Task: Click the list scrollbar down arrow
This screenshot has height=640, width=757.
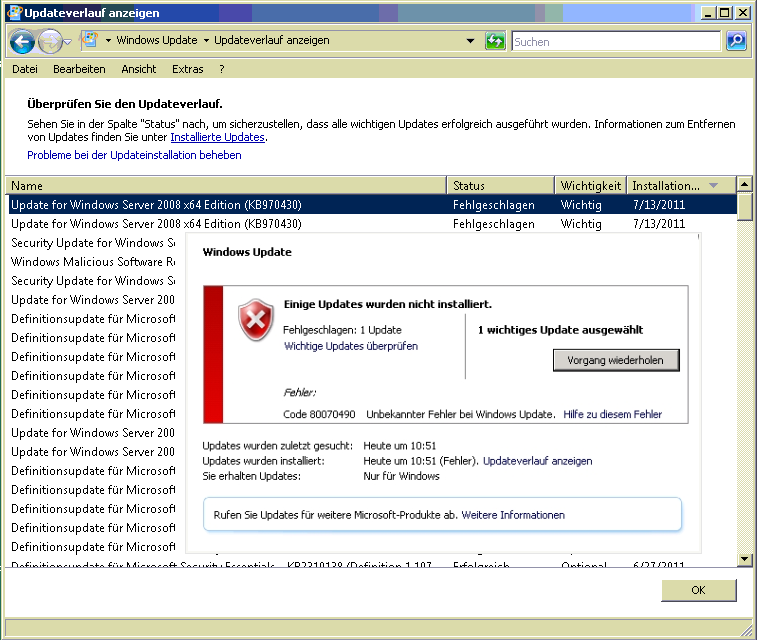Action: (x=744, y=559)
